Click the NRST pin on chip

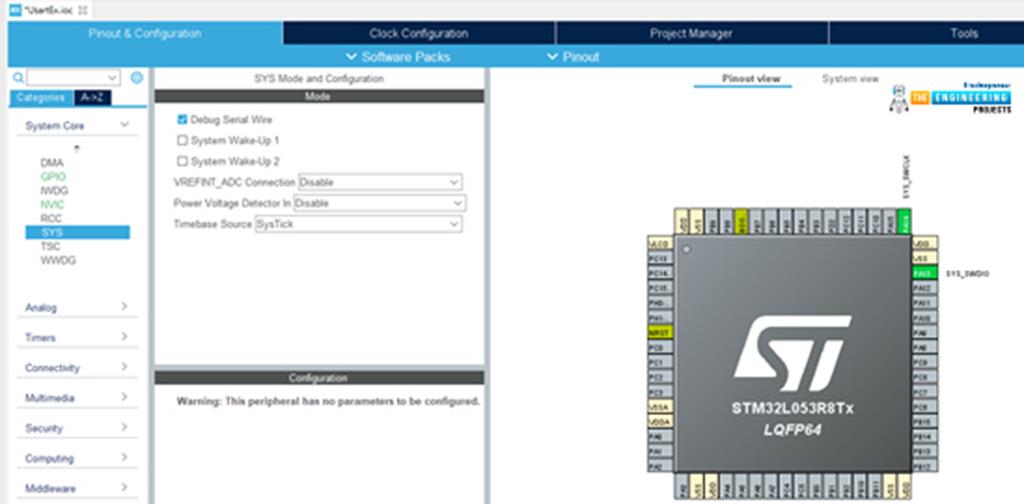tap(659, 331)
